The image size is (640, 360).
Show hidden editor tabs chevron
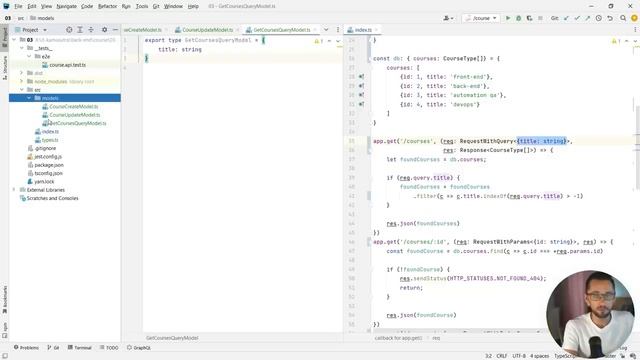pyautogui.click(x=326, y=30)
